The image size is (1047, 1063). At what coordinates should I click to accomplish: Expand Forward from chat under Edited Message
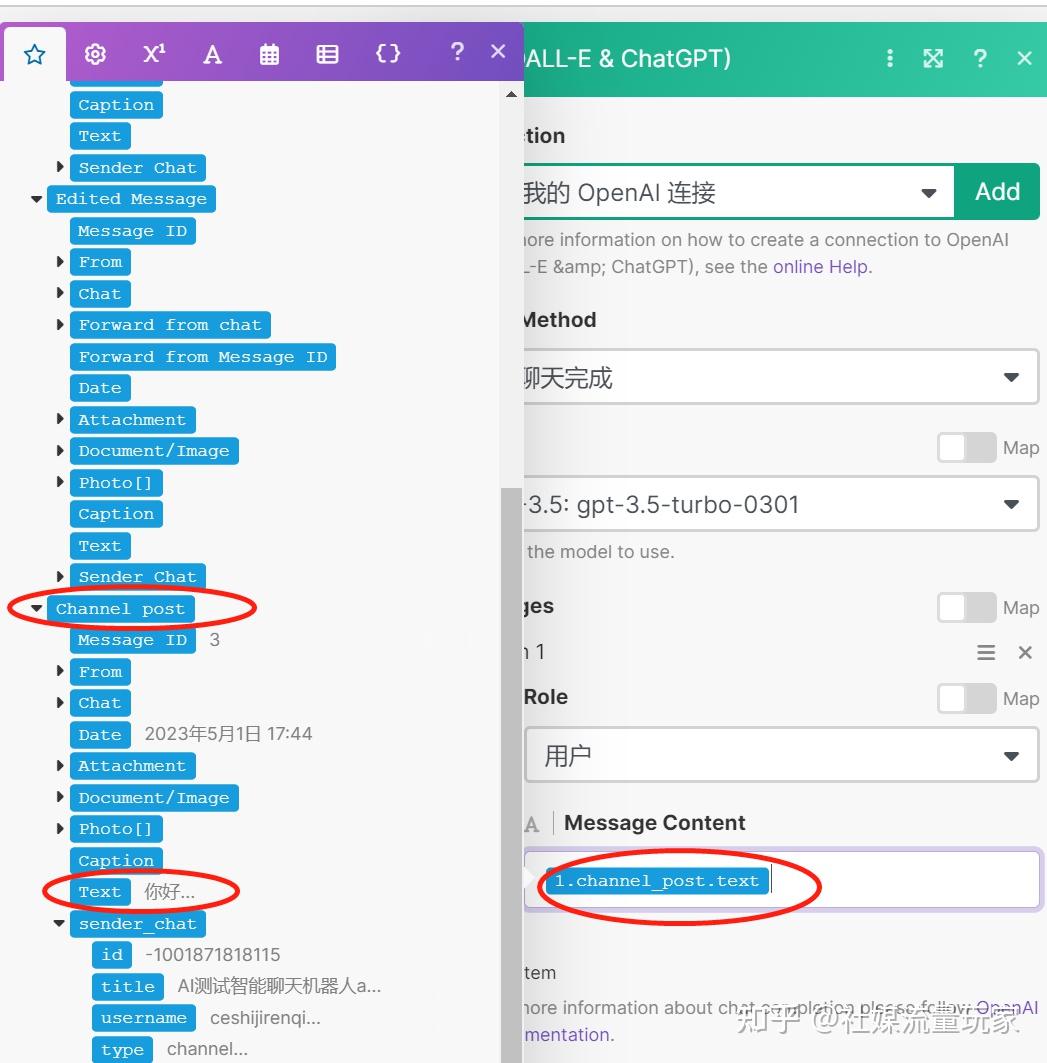(60, 325)
